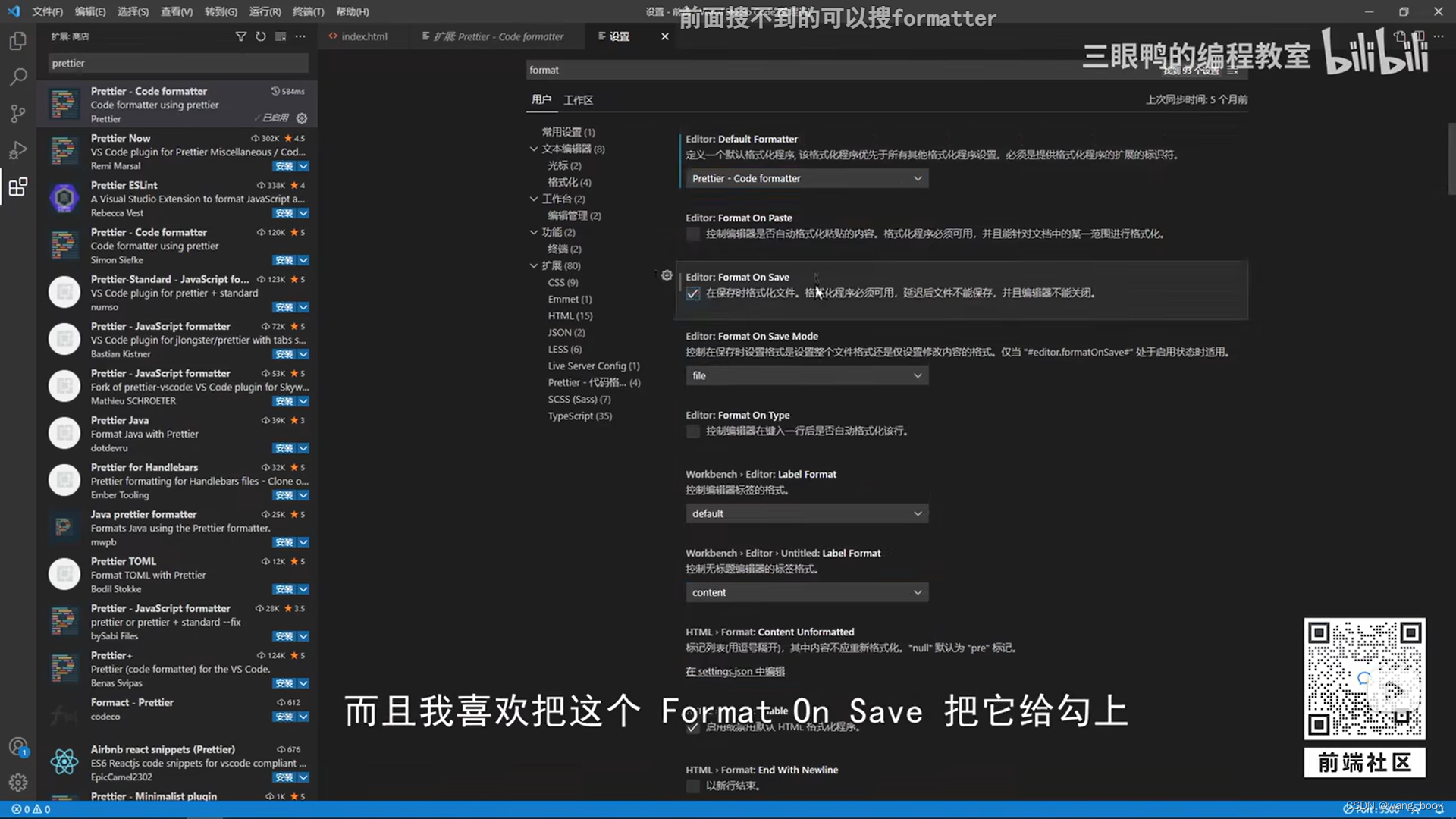
Task: Open the Editor Default Formatter dropdown
Action: (x=806, y=178)
